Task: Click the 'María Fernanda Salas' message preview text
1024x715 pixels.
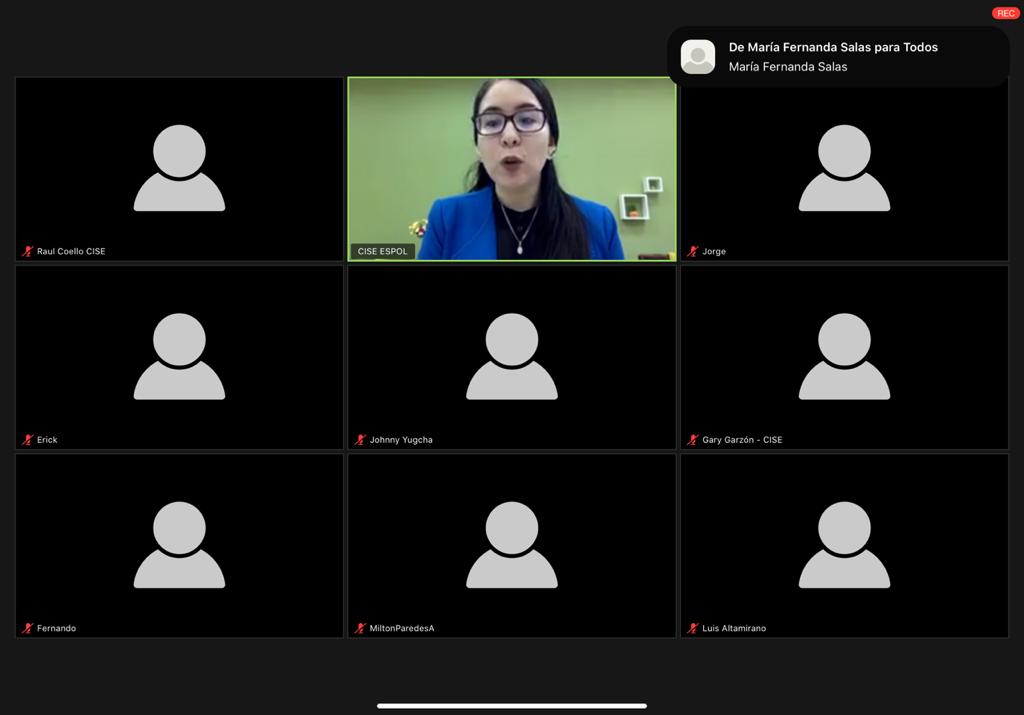Action: [x=788, y=67]
